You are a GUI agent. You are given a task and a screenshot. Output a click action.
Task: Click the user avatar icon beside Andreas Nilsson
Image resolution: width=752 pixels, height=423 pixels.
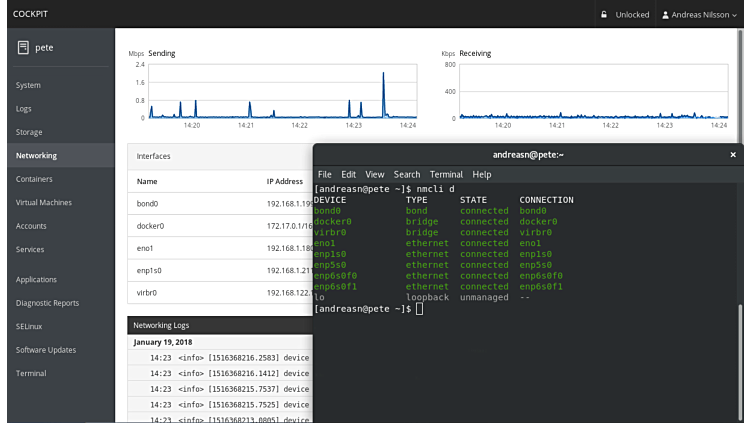[x=667, y=15]
